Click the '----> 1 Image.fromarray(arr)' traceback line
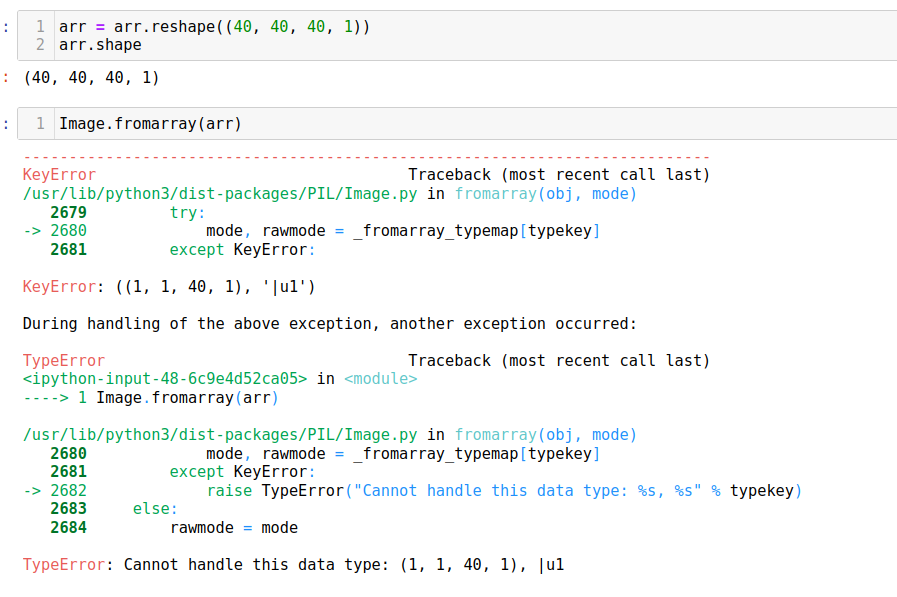 150,398
